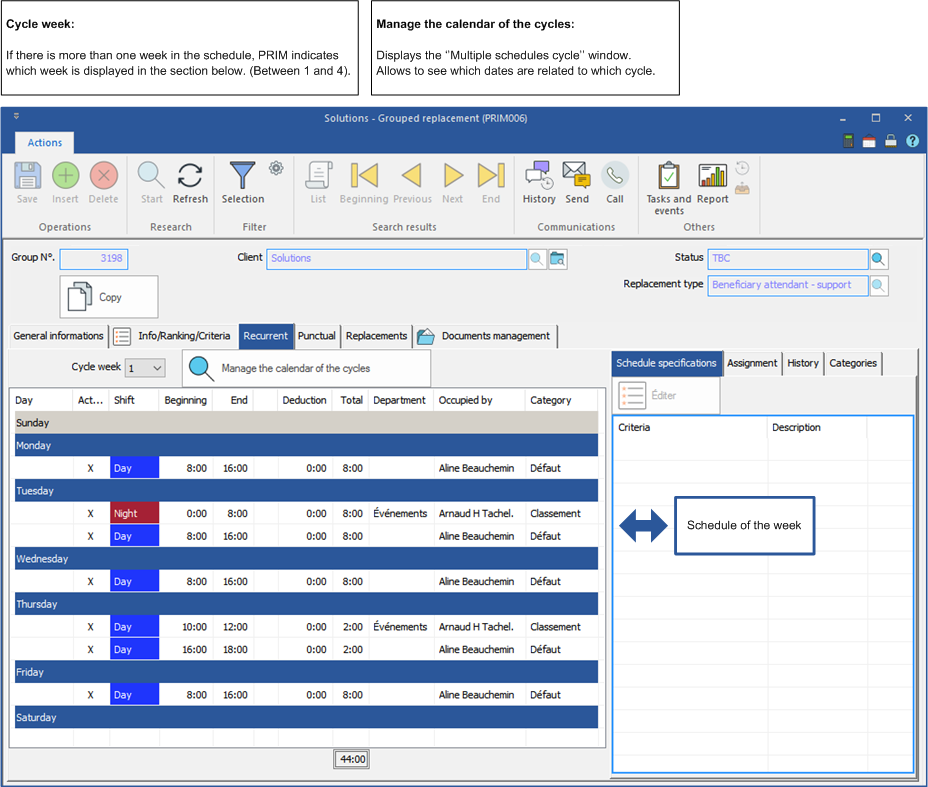Switch to General informations tab
Image resolution: width=928 pixels, height=787 pixels.
(x=58, y=336)
